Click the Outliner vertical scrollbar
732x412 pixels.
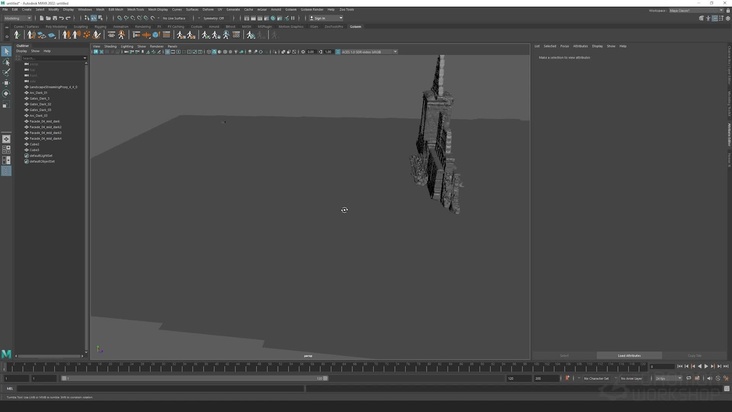click(x=86, y=208)
